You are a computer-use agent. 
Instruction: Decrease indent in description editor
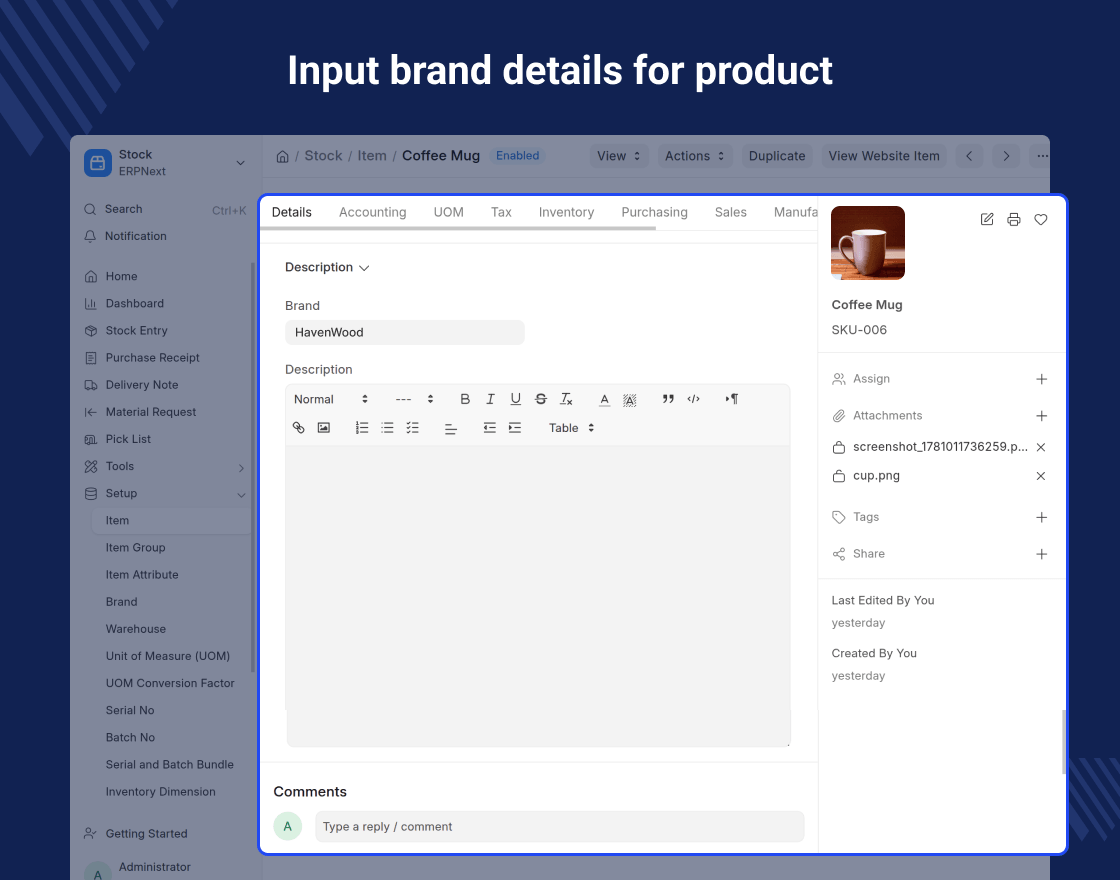[489, 428]
